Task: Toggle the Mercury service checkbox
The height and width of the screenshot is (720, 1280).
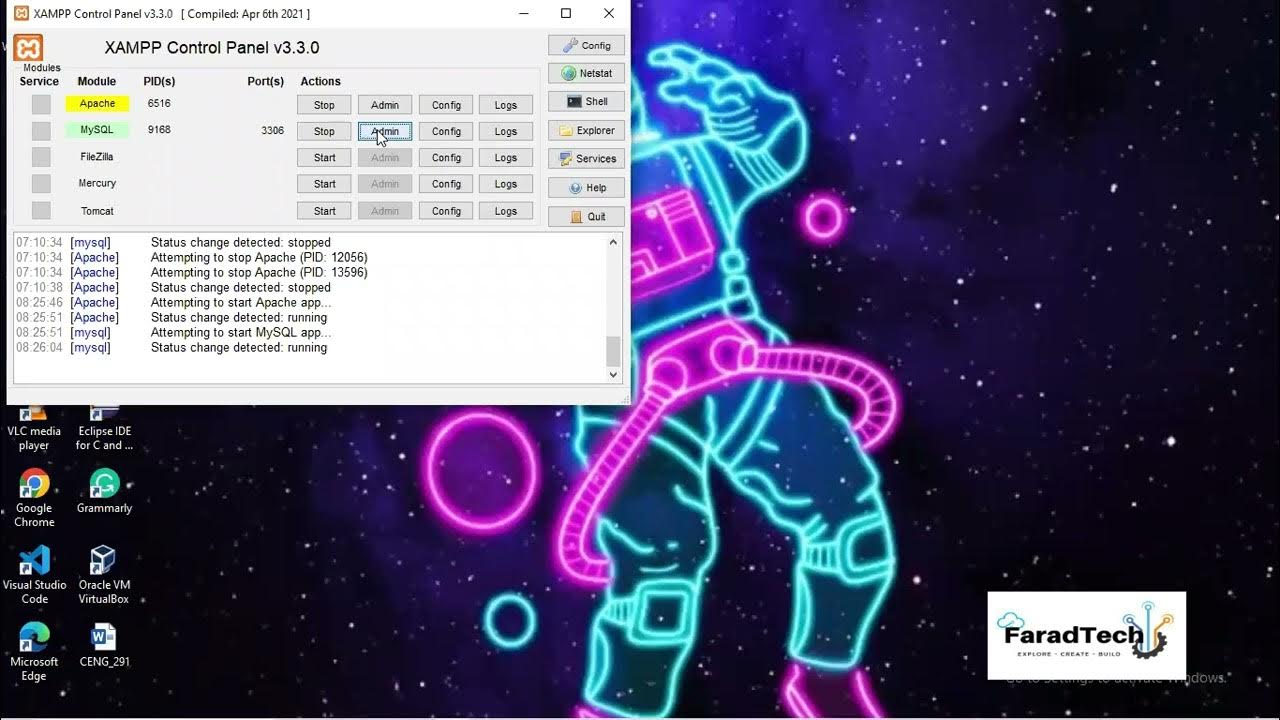Action: (41, 183)
